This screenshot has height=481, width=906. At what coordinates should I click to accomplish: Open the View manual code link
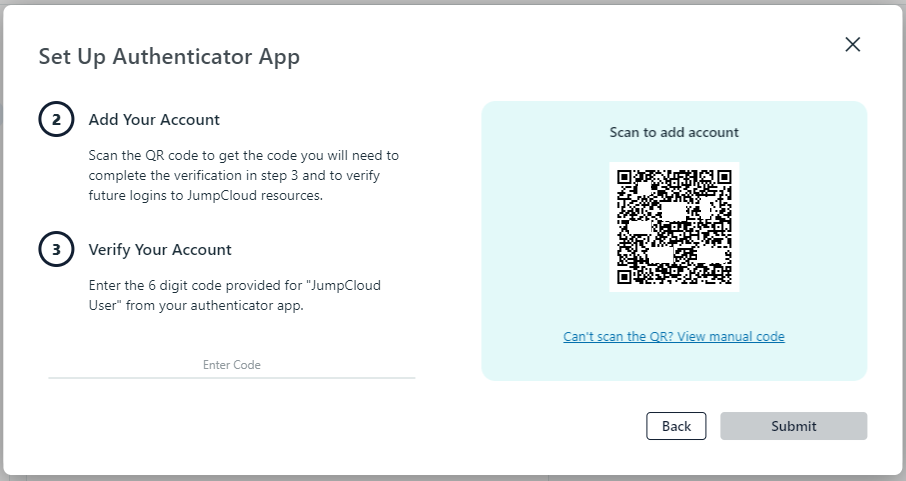click(x=674, y=337)
